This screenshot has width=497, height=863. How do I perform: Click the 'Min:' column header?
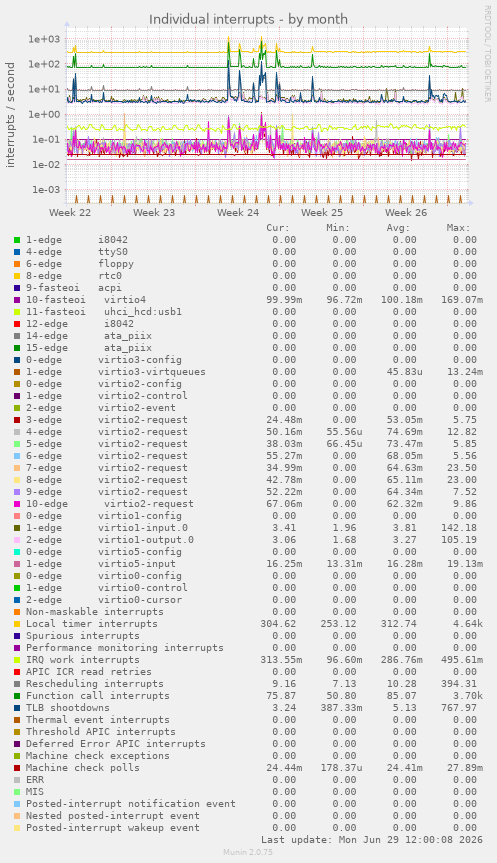click(338, 228)
